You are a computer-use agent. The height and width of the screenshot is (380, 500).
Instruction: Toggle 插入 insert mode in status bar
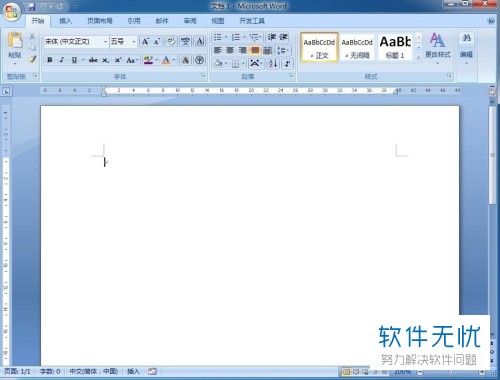(133, 371)
